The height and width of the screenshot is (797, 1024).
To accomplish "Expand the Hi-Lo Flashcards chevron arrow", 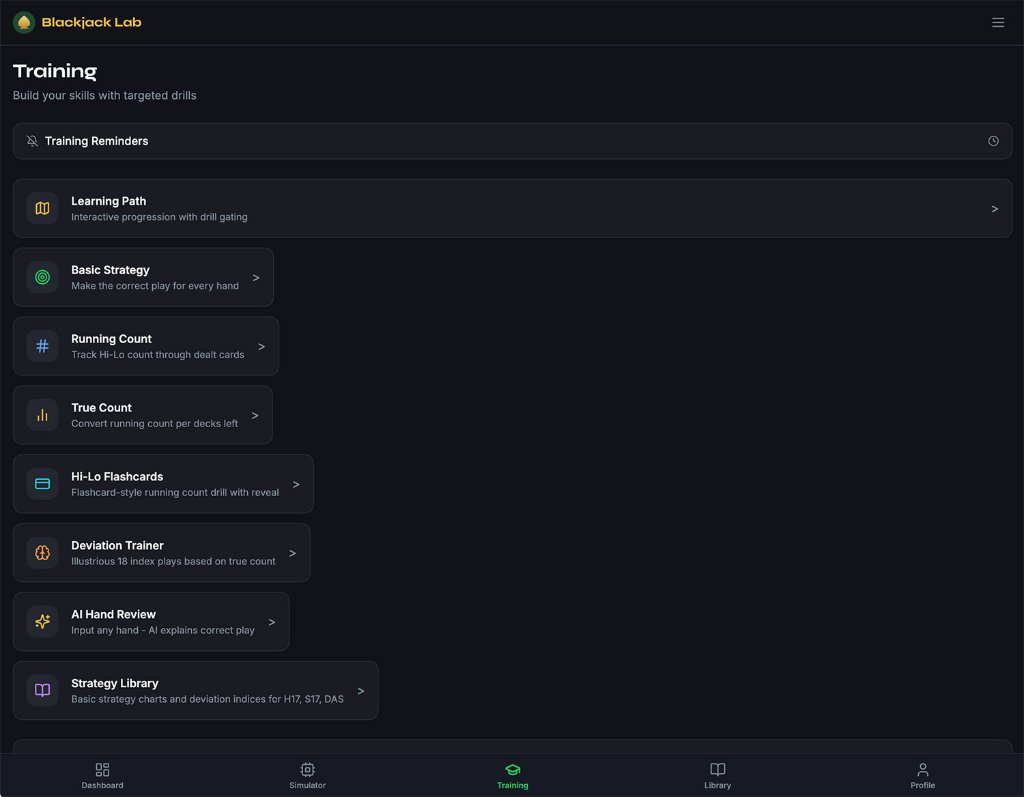I will (x=296, y=484).
